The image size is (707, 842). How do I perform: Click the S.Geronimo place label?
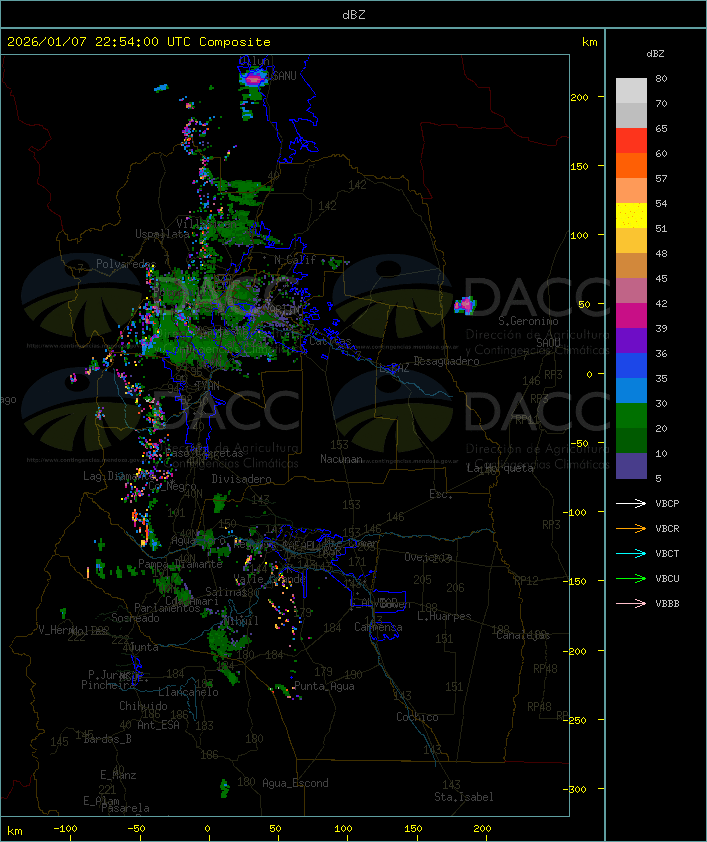pyautogui.click(x=528, y=321)
